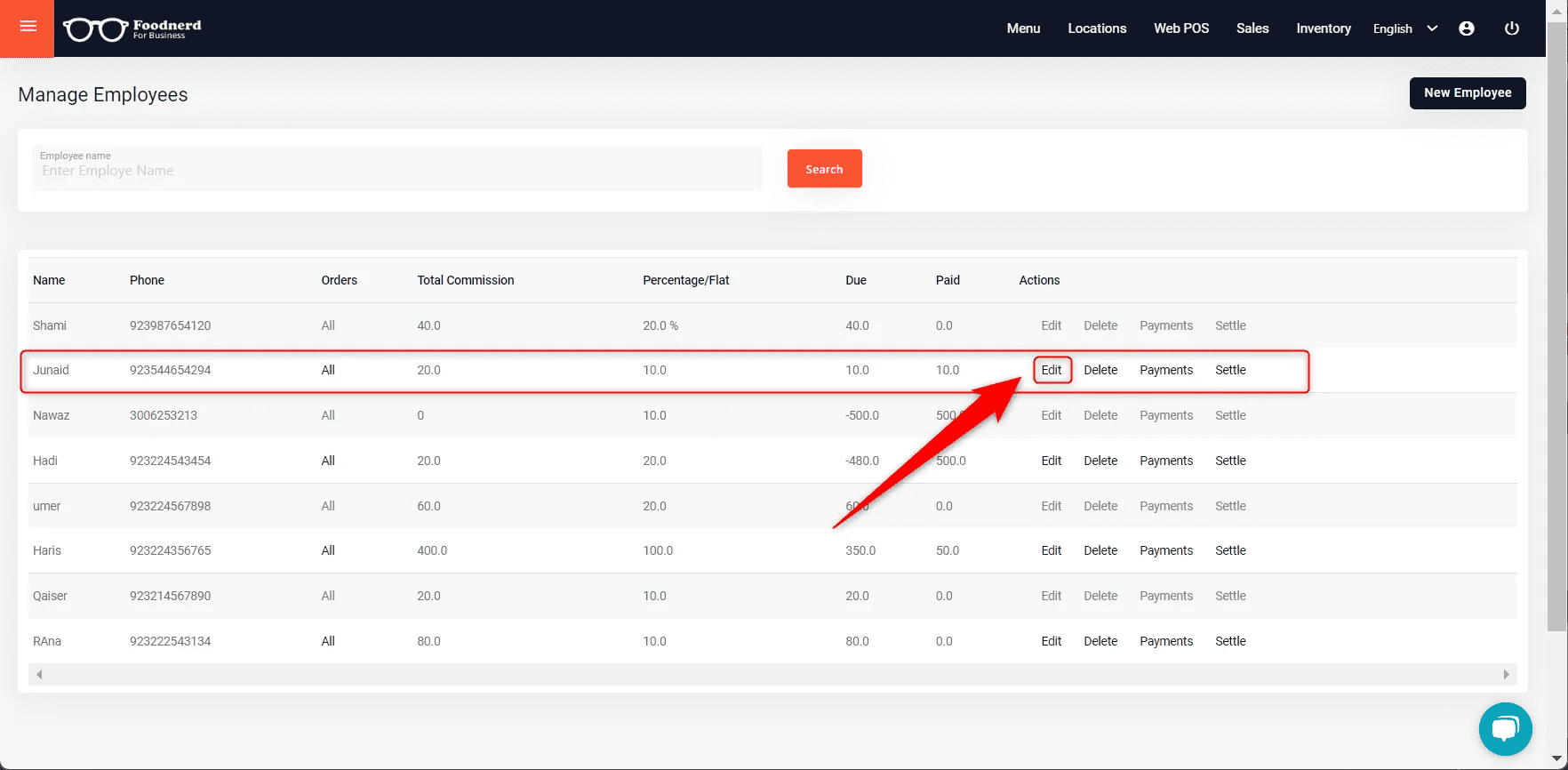Click the 400.0 total commission cell
1568x770 pixels.
tap(432, 550)
